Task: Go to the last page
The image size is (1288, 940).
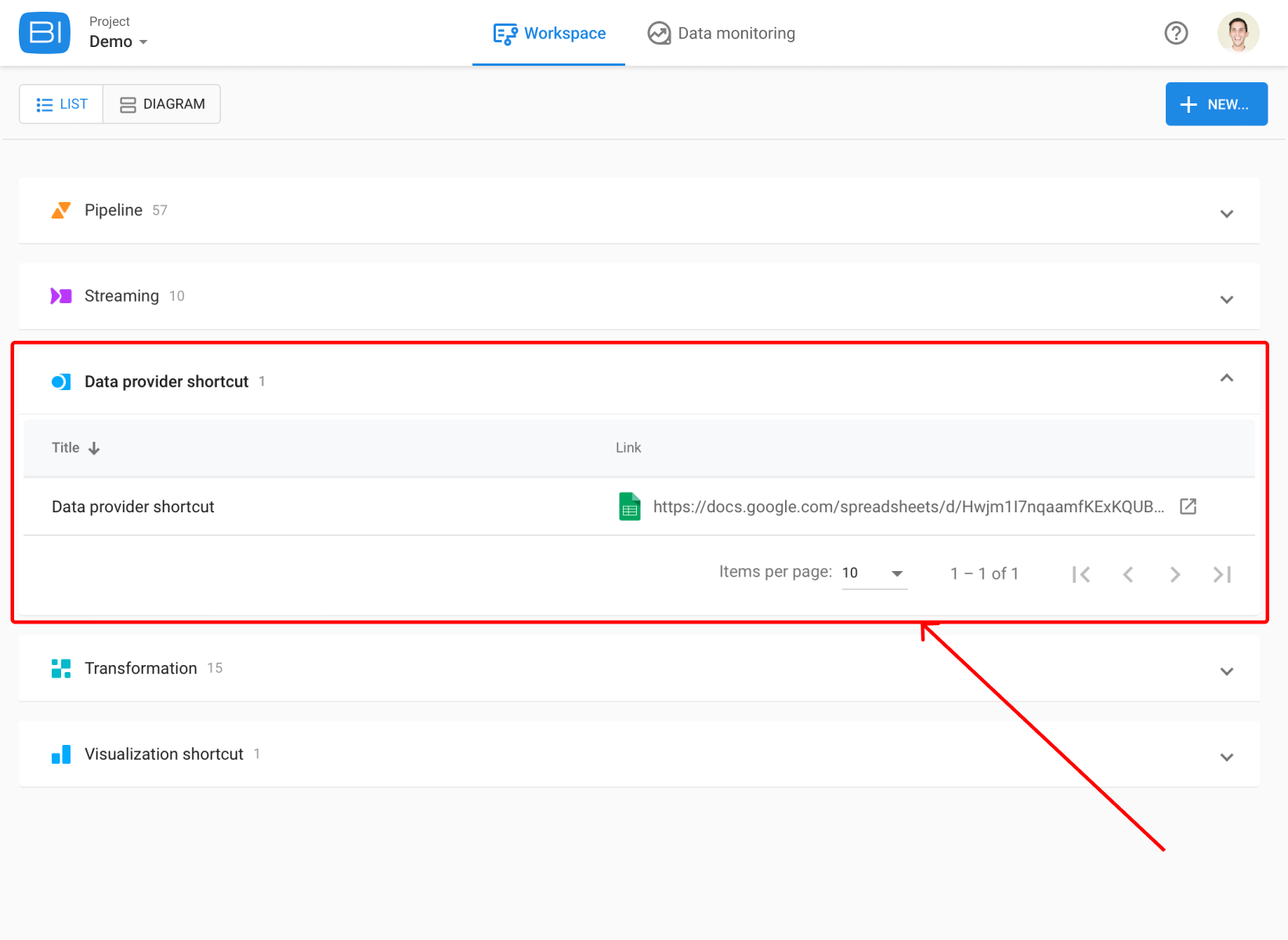Action: pos(1222,574)
